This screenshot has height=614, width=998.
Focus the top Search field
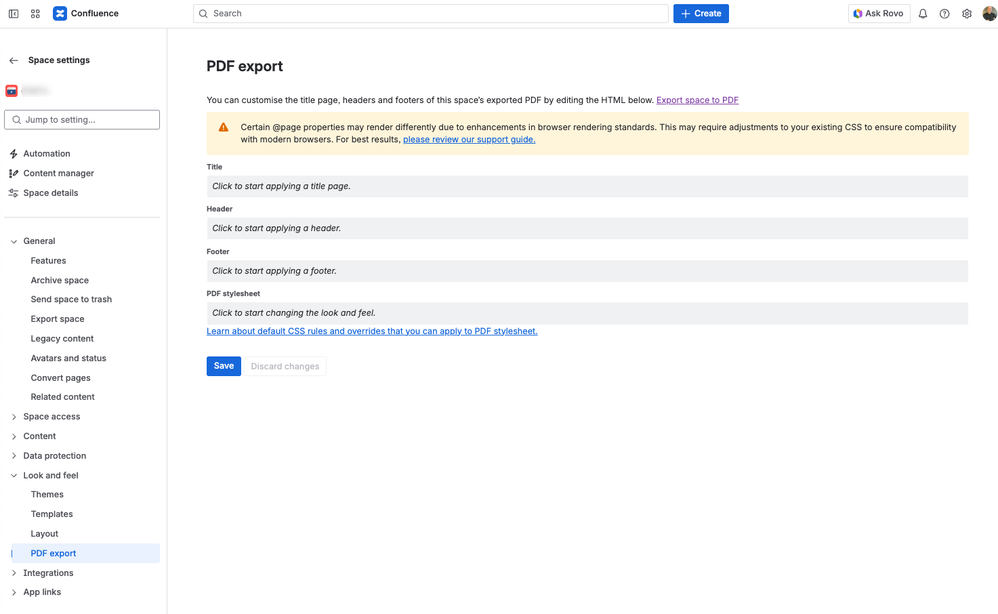point(431,13)
